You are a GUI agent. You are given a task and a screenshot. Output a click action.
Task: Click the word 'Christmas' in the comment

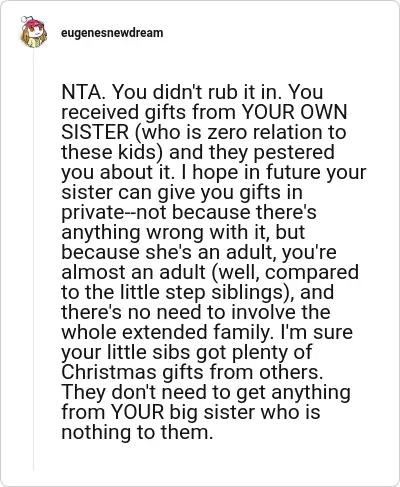click(109, 372)
